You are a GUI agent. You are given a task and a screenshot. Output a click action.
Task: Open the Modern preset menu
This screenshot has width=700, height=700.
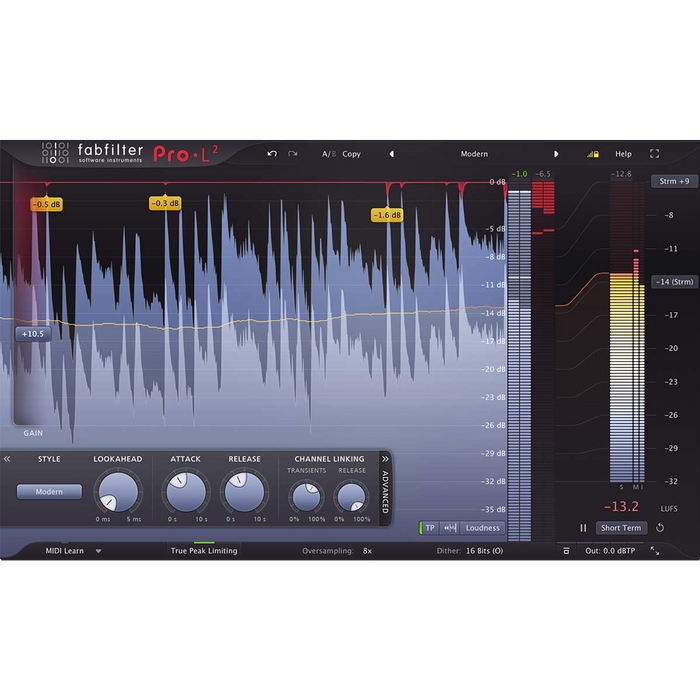(x=474, y=154)
